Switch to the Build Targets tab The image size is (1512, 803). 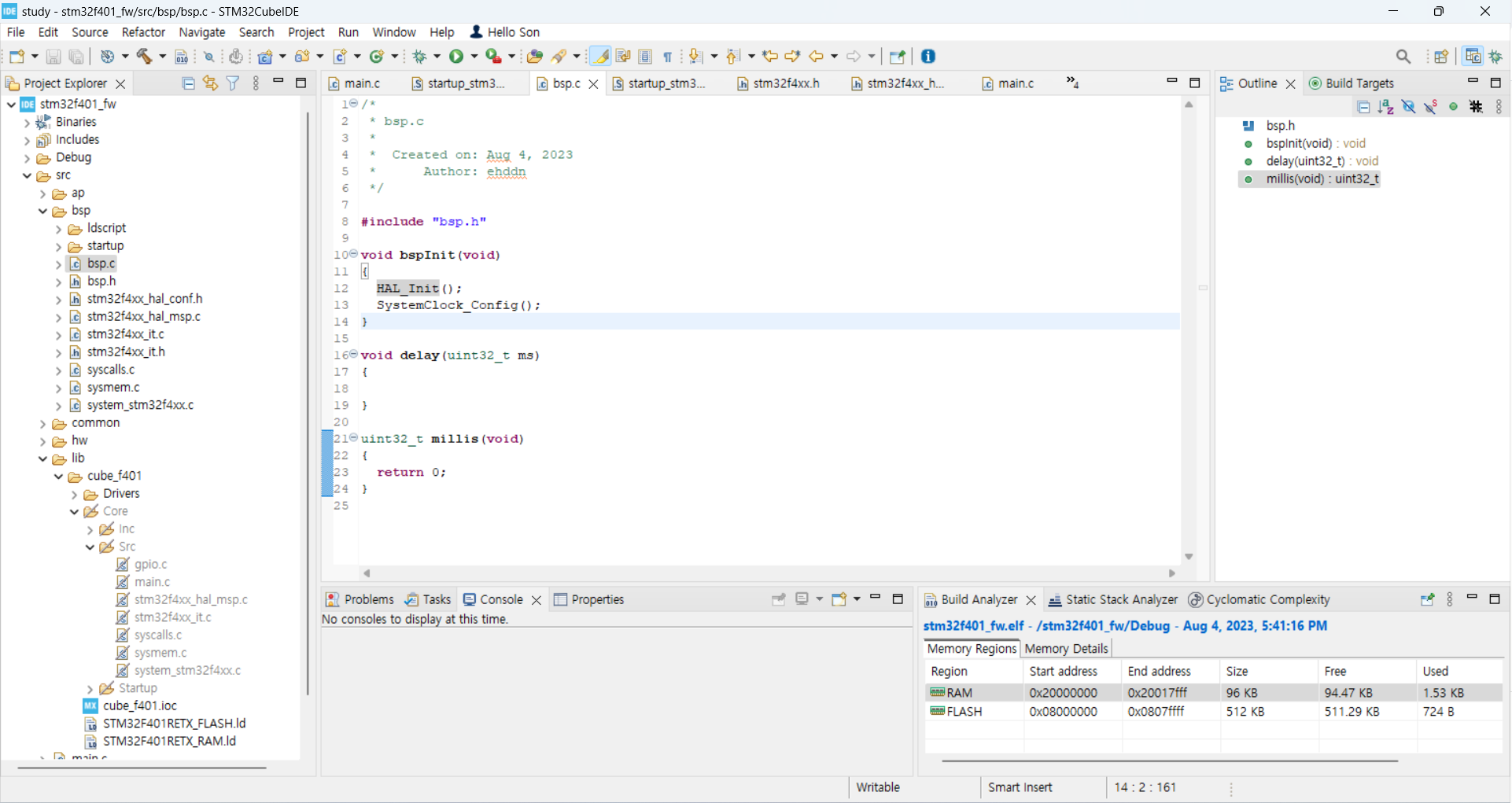pos(1351,83)
